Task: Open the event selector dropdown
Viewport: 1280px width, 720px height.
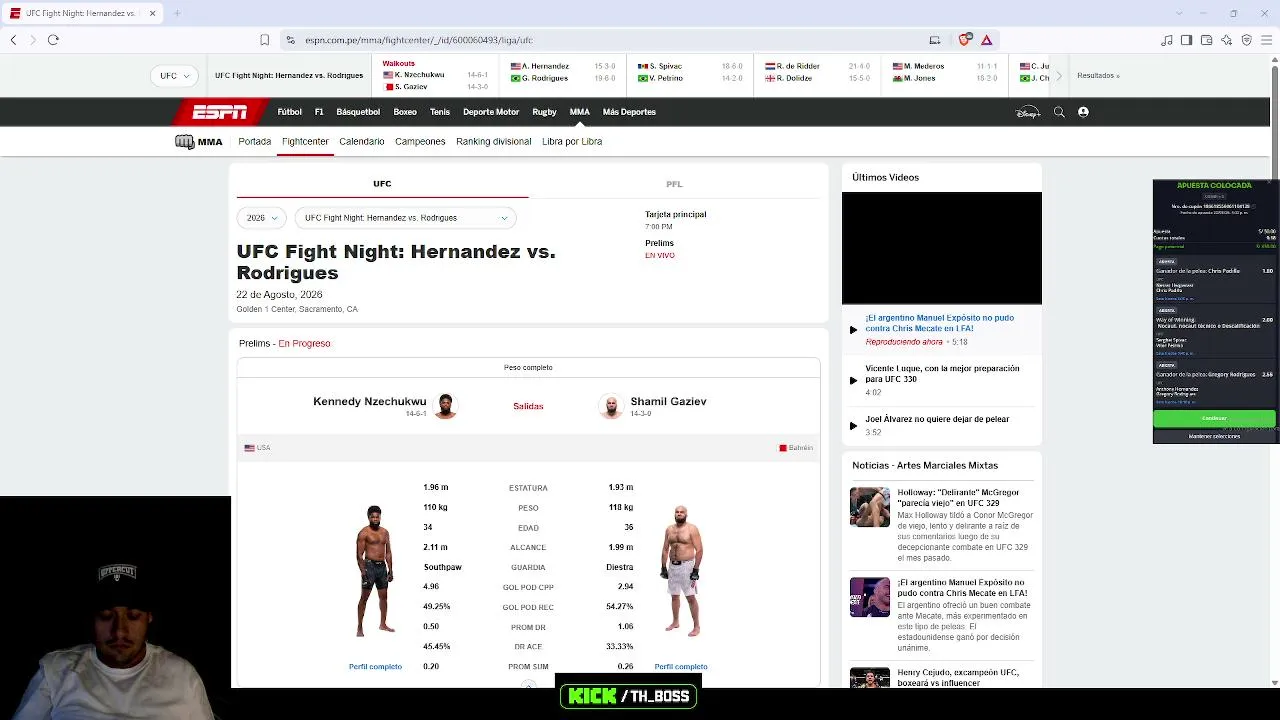Action: click(x=405, y=218)
